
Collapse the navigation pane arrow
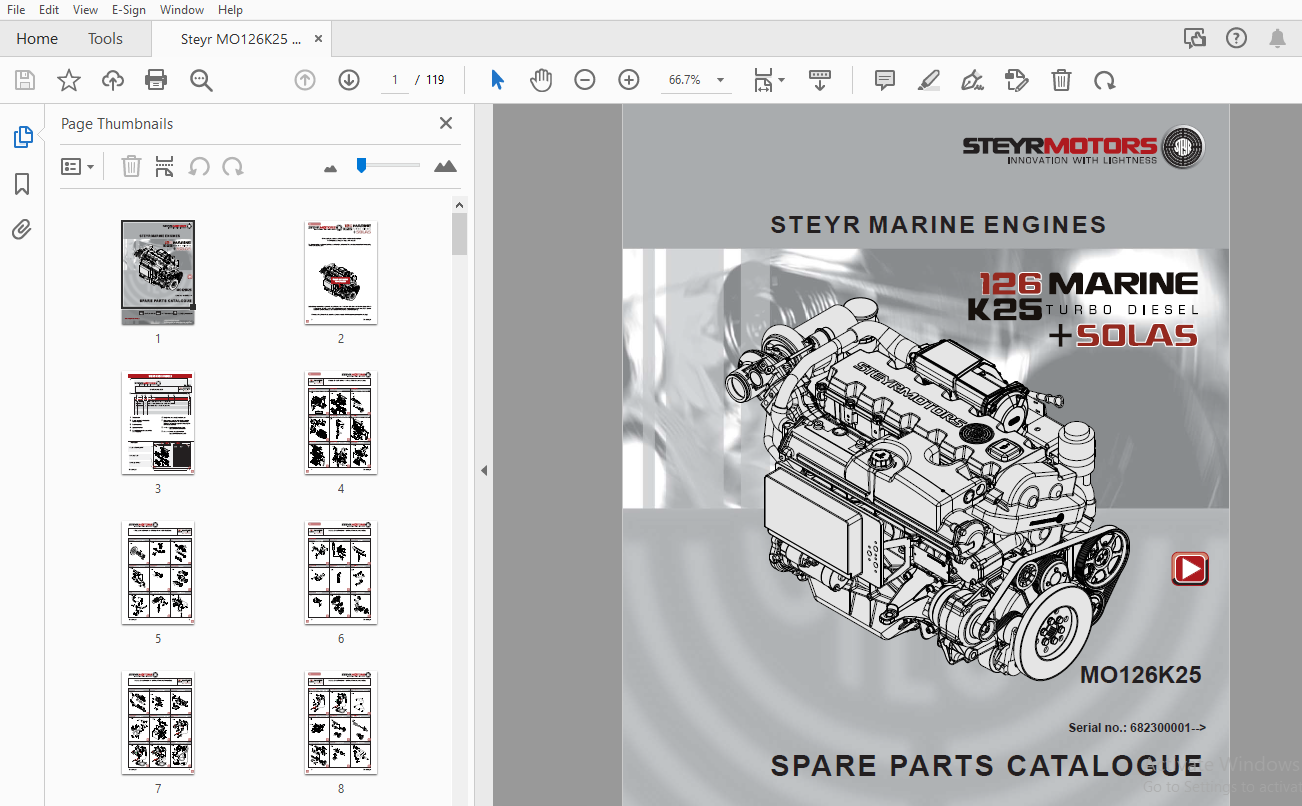pyautogui.click(x=484, y=470)
